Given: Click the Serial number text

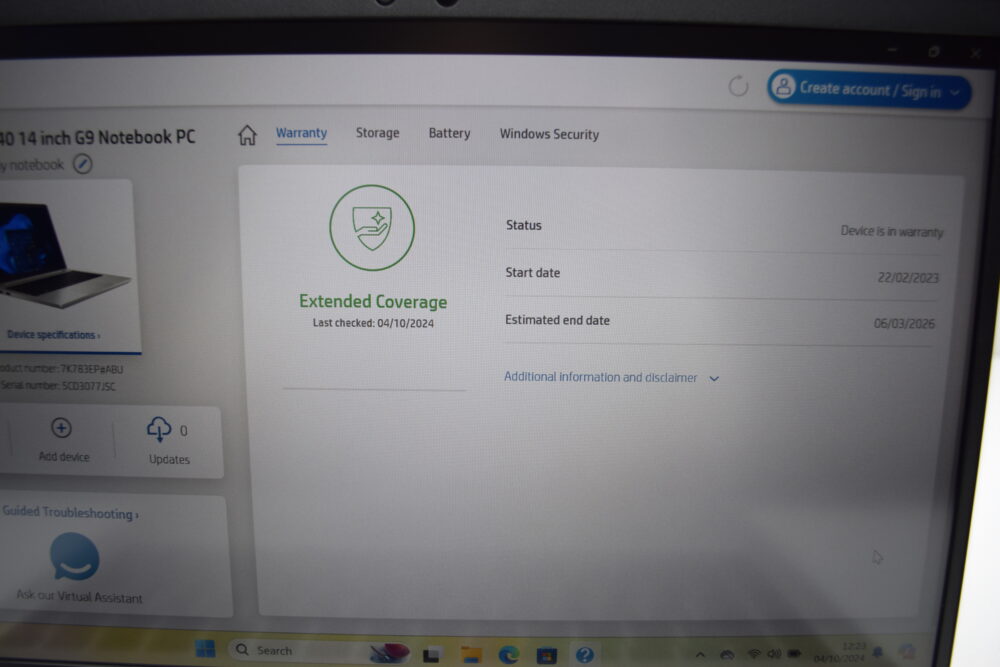Looking at the screenshot, I should (58, 386).
